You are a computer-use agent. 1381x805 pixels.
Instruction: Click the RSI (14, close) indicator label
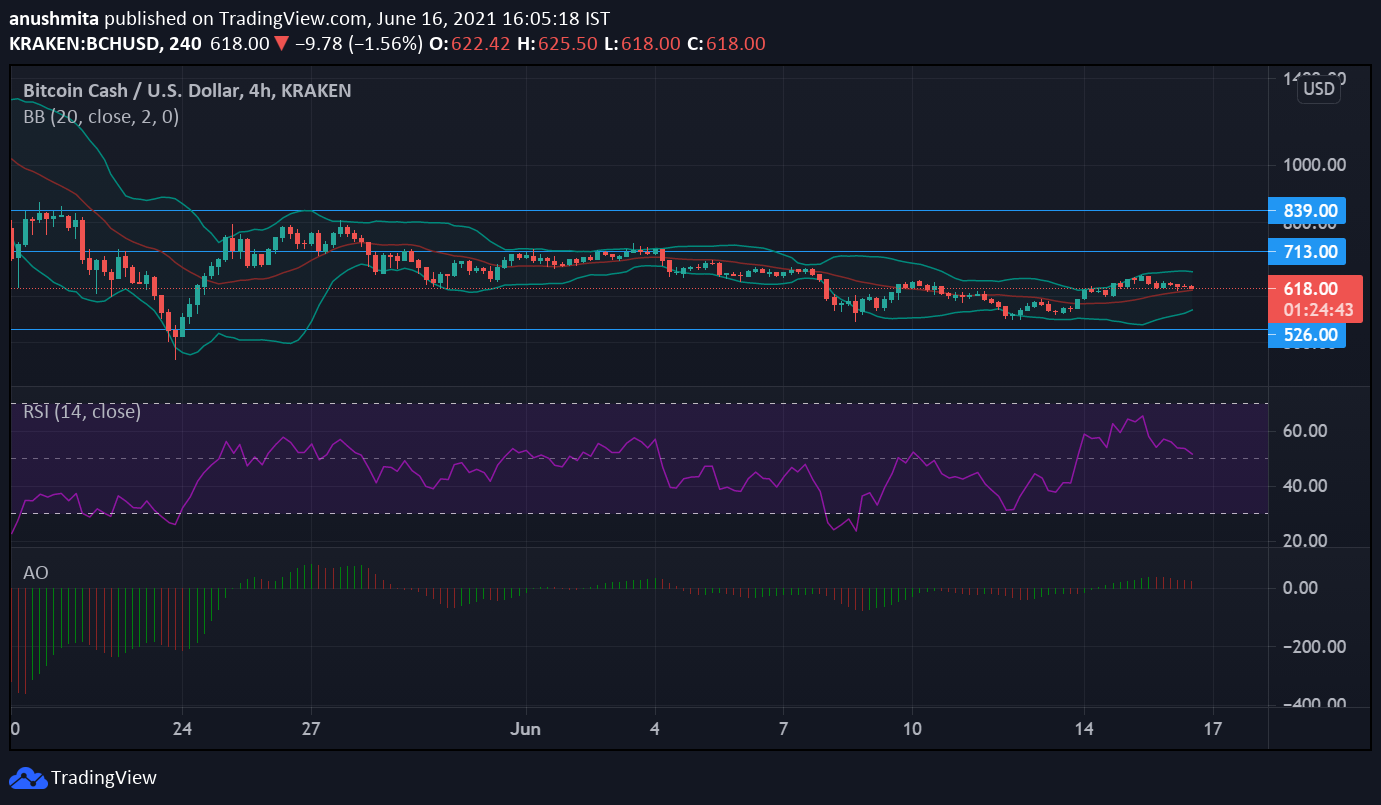[x=82, y=411]
